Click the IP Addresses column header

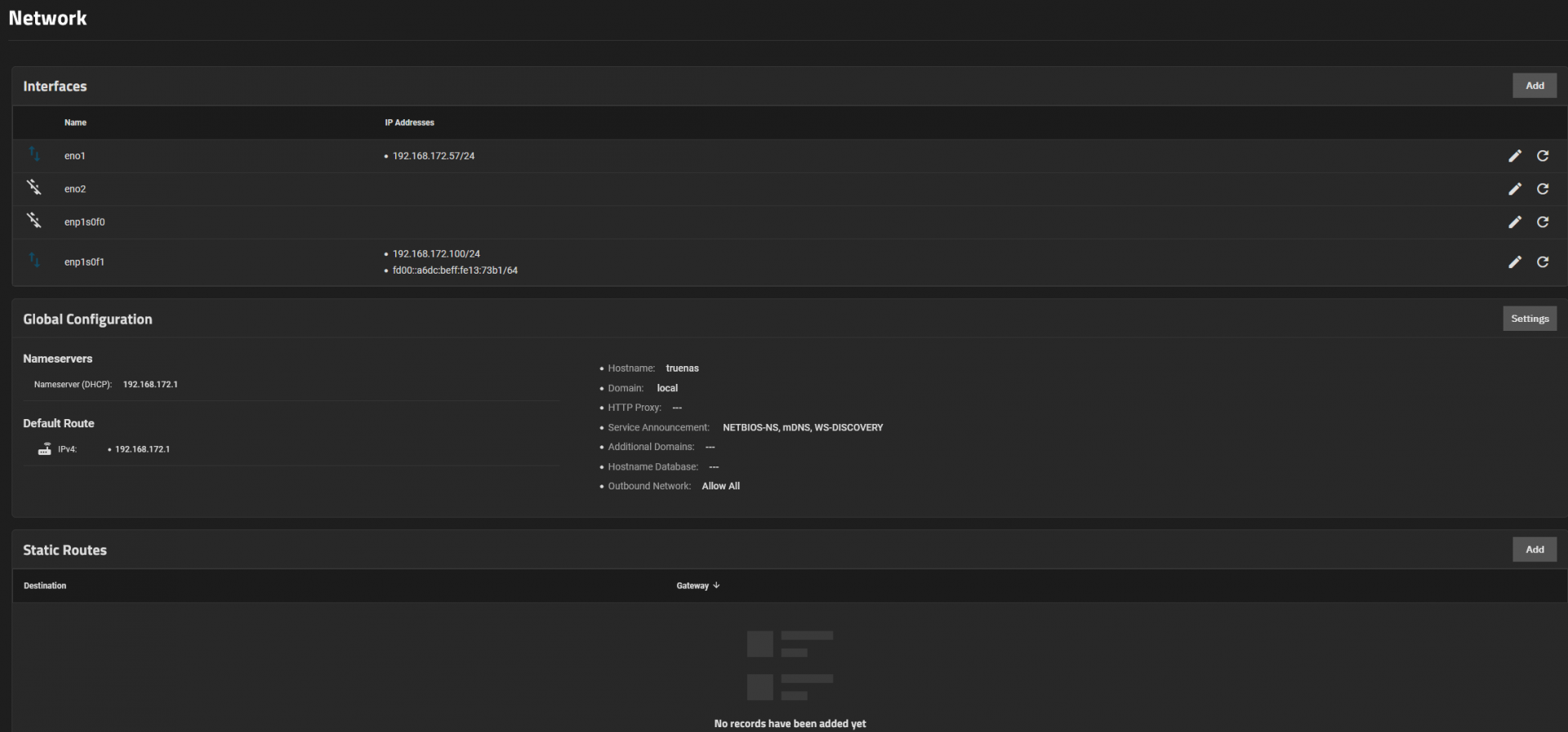coord(409,123)
